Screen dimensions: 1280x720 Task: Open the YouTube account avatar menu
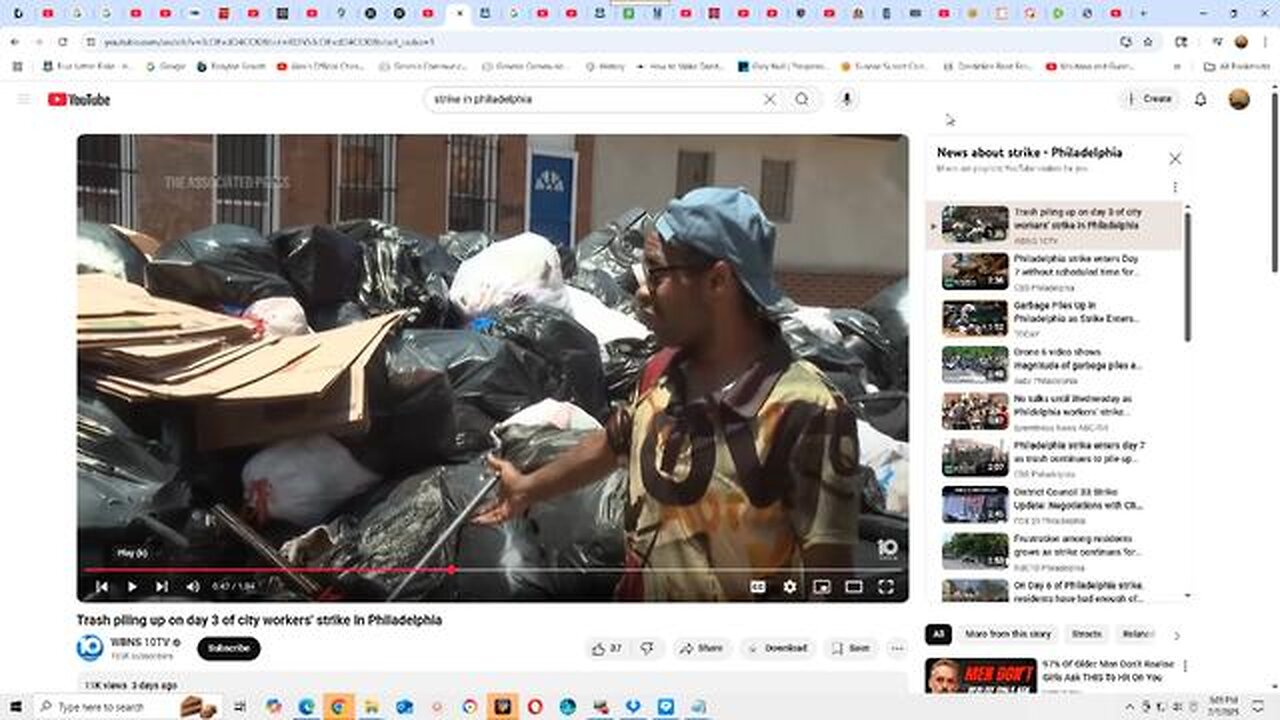1239,99
